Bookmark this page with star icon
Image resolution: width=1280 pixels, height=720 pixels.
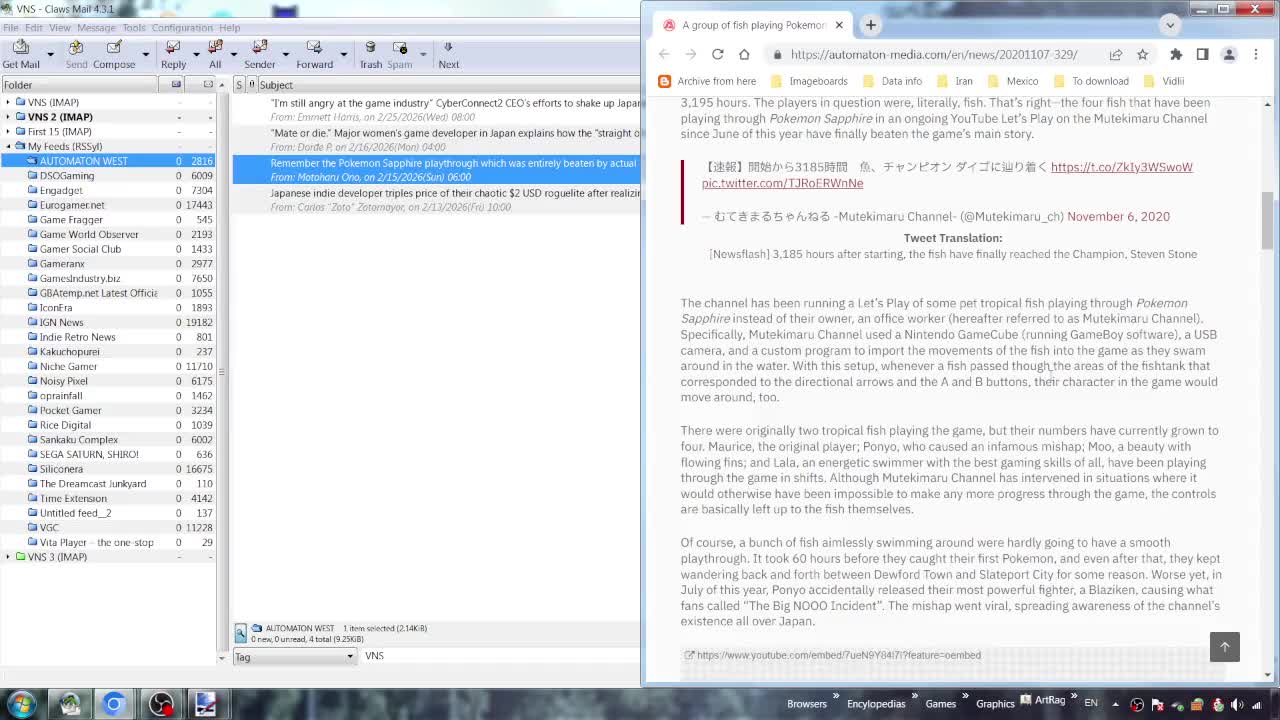1142,54
